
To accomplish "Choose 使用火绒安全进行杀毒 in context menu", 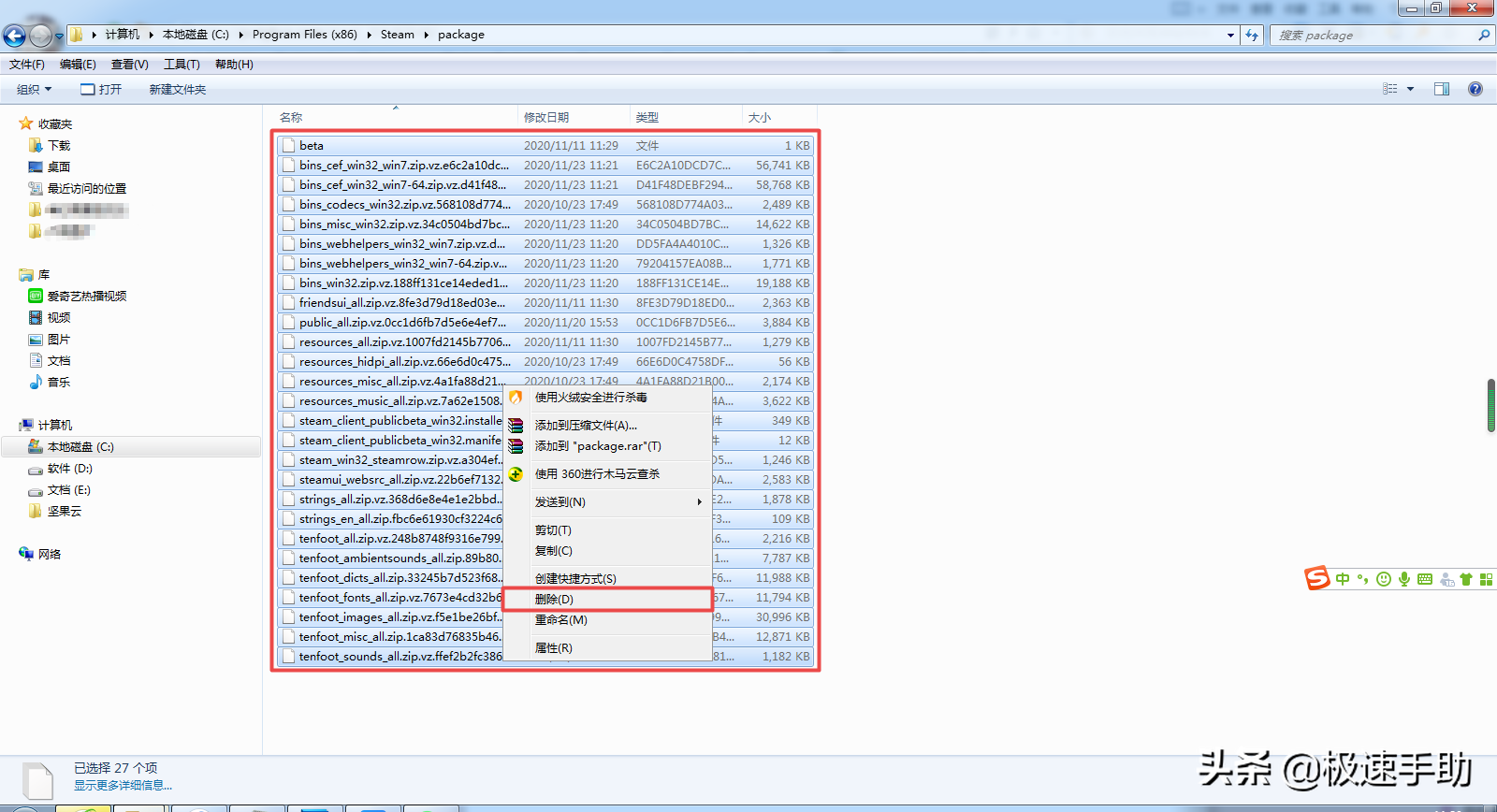I will 608,398.
